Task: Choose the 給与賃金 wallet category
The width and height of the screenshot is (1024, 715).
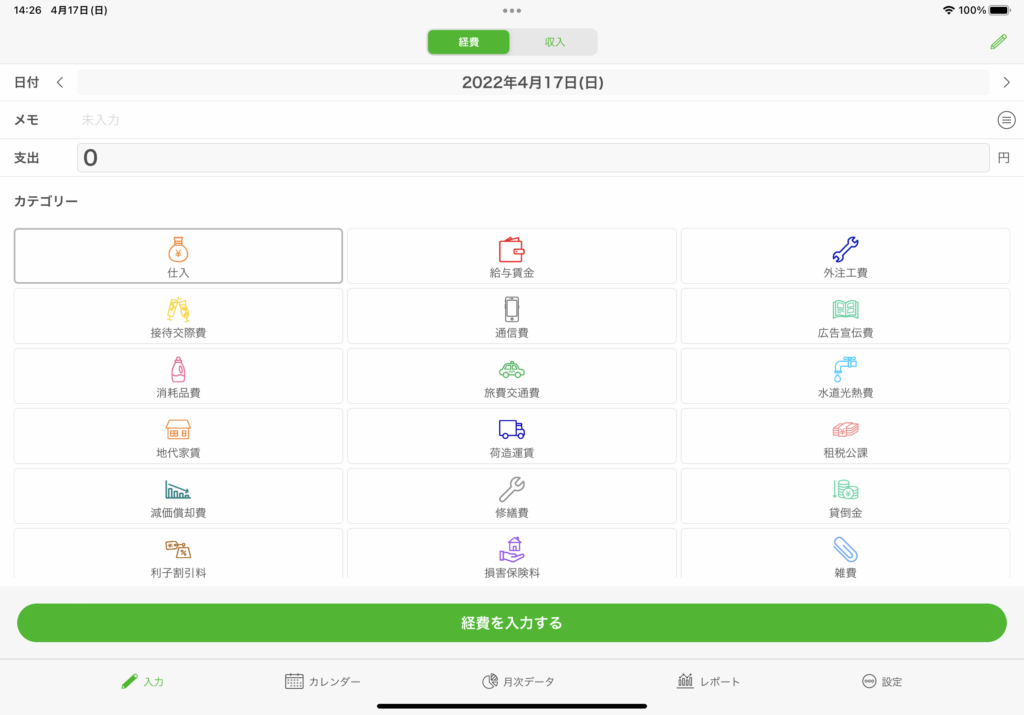Action: click(512, 256)
